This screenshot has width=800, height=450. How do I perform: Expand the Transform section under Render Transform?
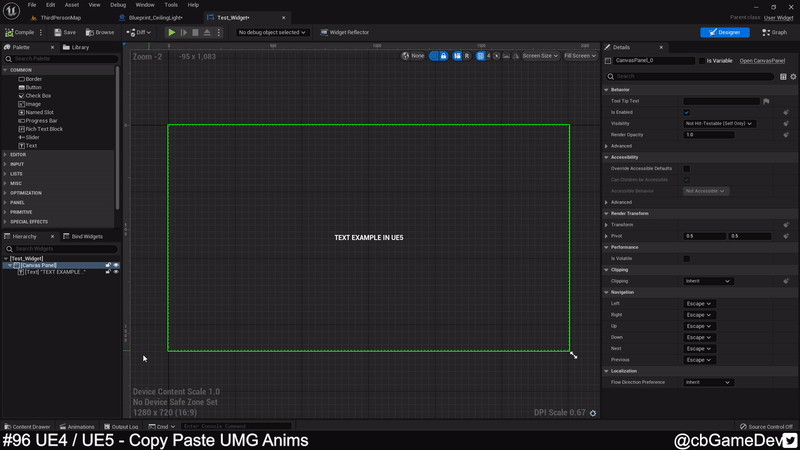point(608,225)
